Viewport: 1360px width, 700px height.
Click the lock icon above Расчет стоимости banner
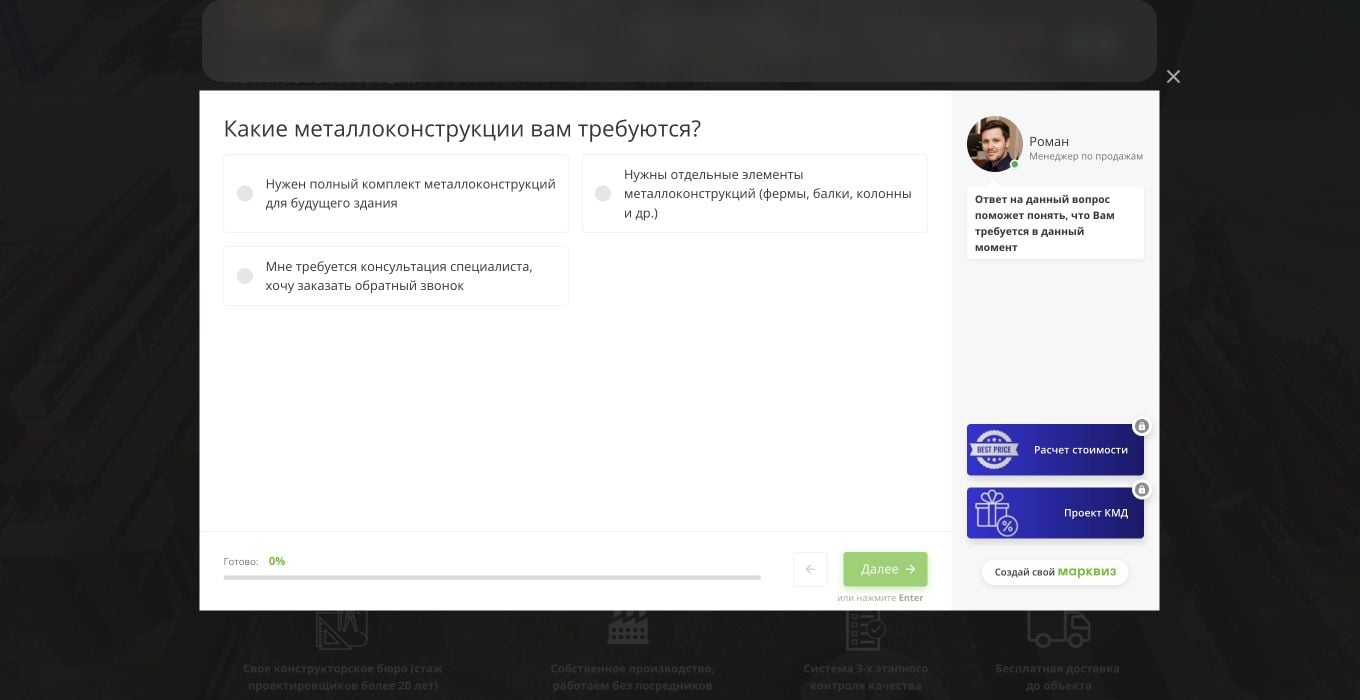(x=1142, y=426)
